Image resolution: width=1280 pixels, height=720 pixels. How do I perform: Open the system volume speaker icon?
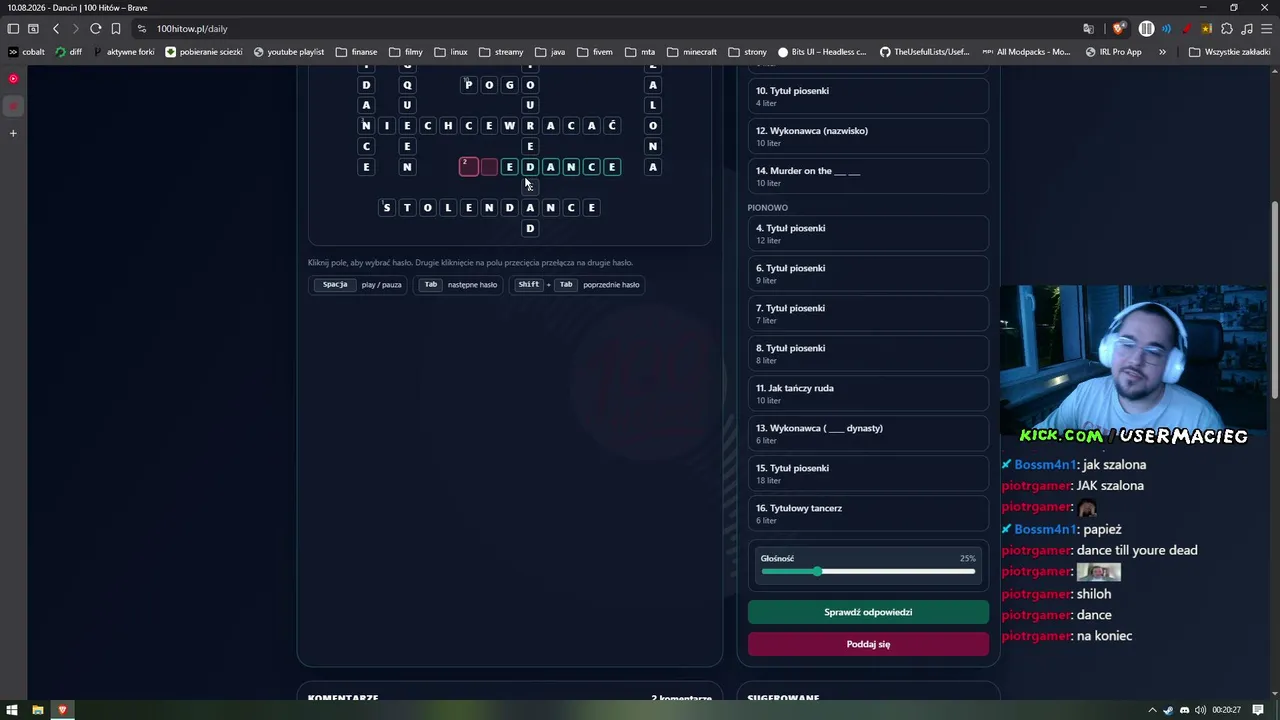click(x=1201, y=710)
